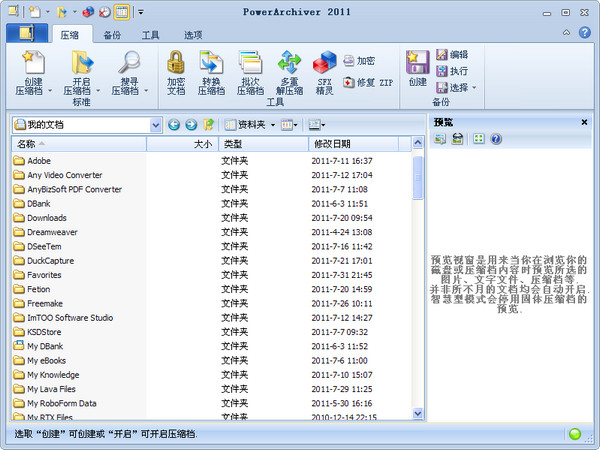600x450 pixels.
Task: Expand the 搜寻压缩档 dropdown arrow
Action: 146,91
